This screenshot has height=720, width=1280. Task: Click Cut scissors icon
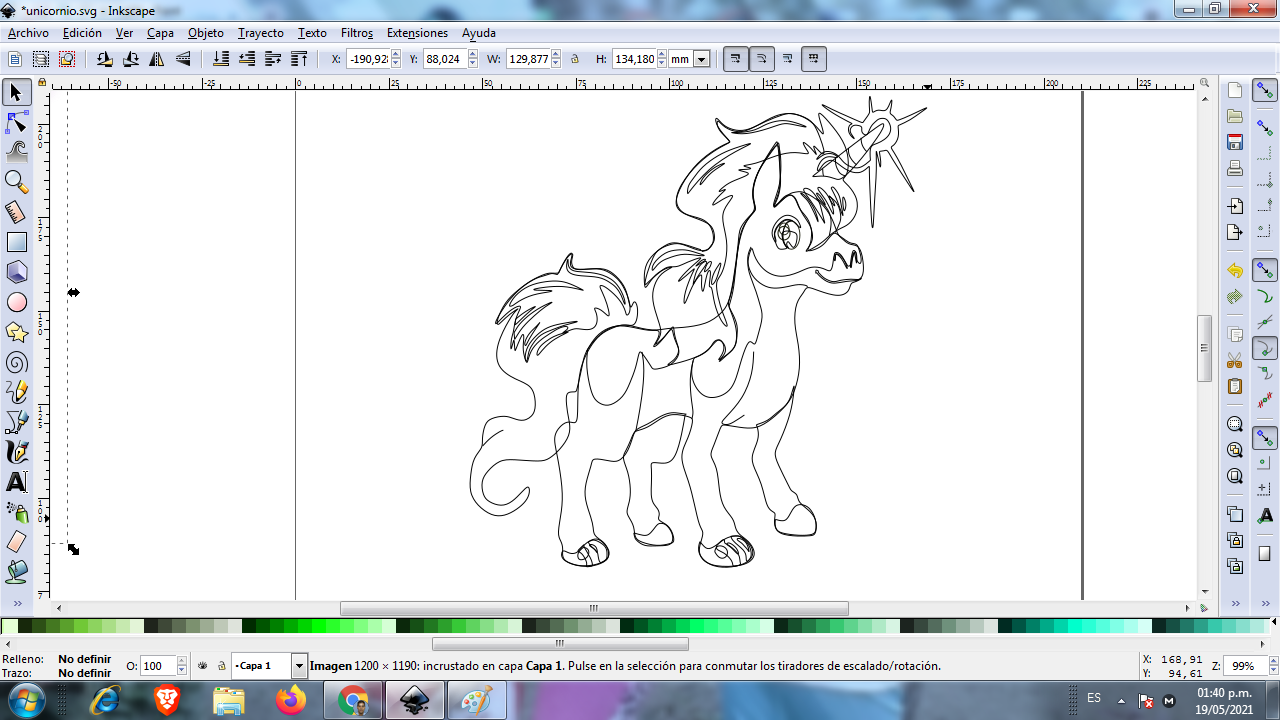pos(1235,360)
